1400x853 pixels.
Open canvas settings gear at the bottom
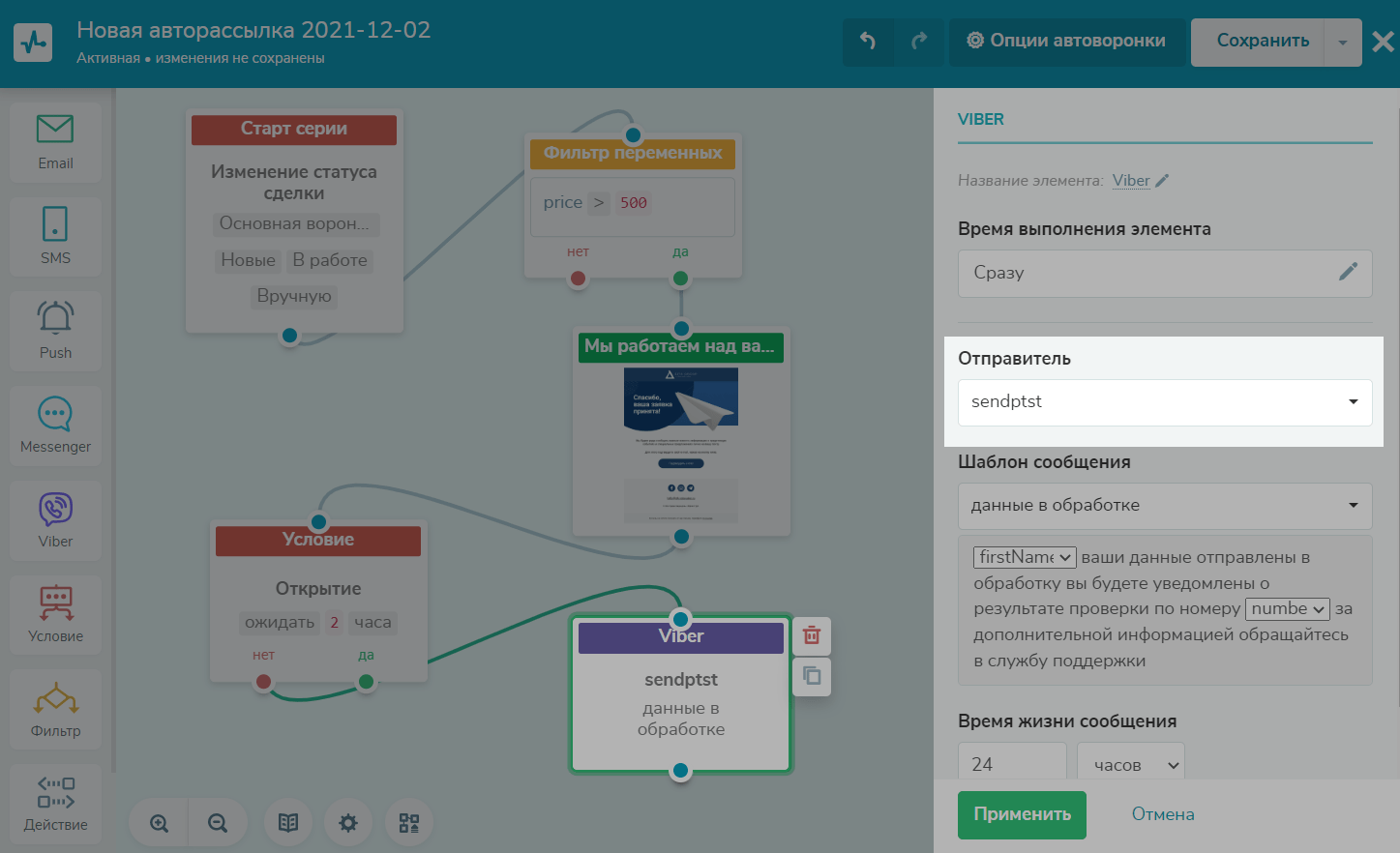tap(348, 823)
